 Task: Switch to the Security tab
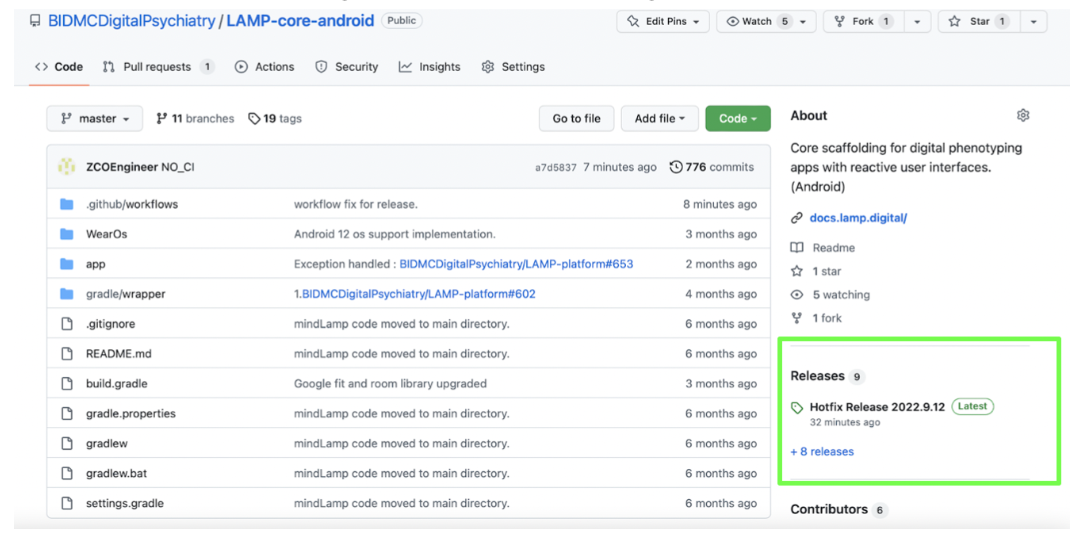346,67
